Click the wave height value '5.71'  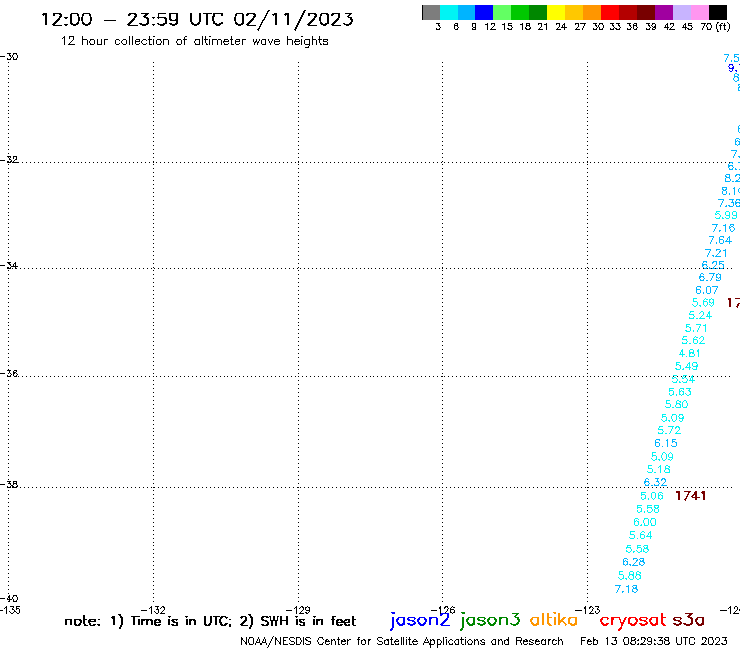click(x=696, y=328)
